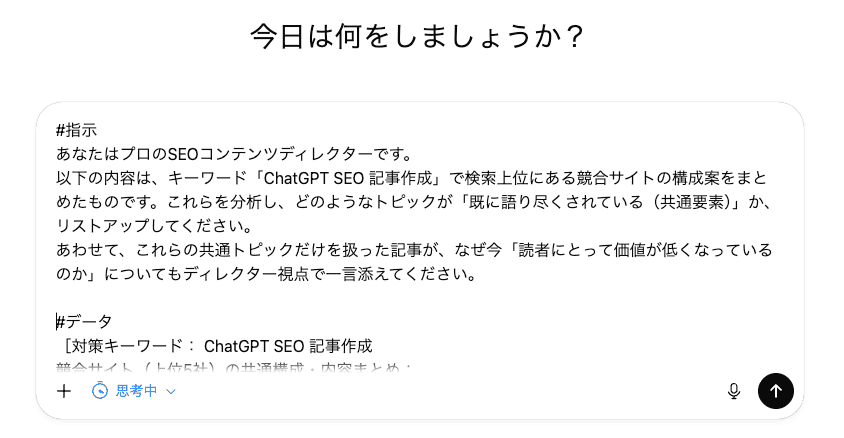The width and height of the screenshot is (844, 438).
Task: Click the heading 今日は何をしましょうか？
Action: click(x=417, y=37)
